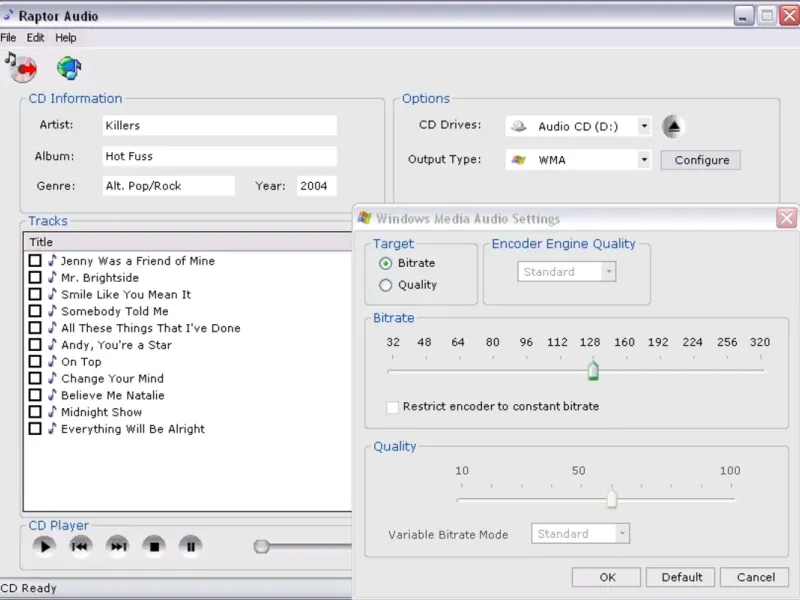Check the Jenny Was a Friend of Mine track
The image size is (800, 600).
point(35,261)
